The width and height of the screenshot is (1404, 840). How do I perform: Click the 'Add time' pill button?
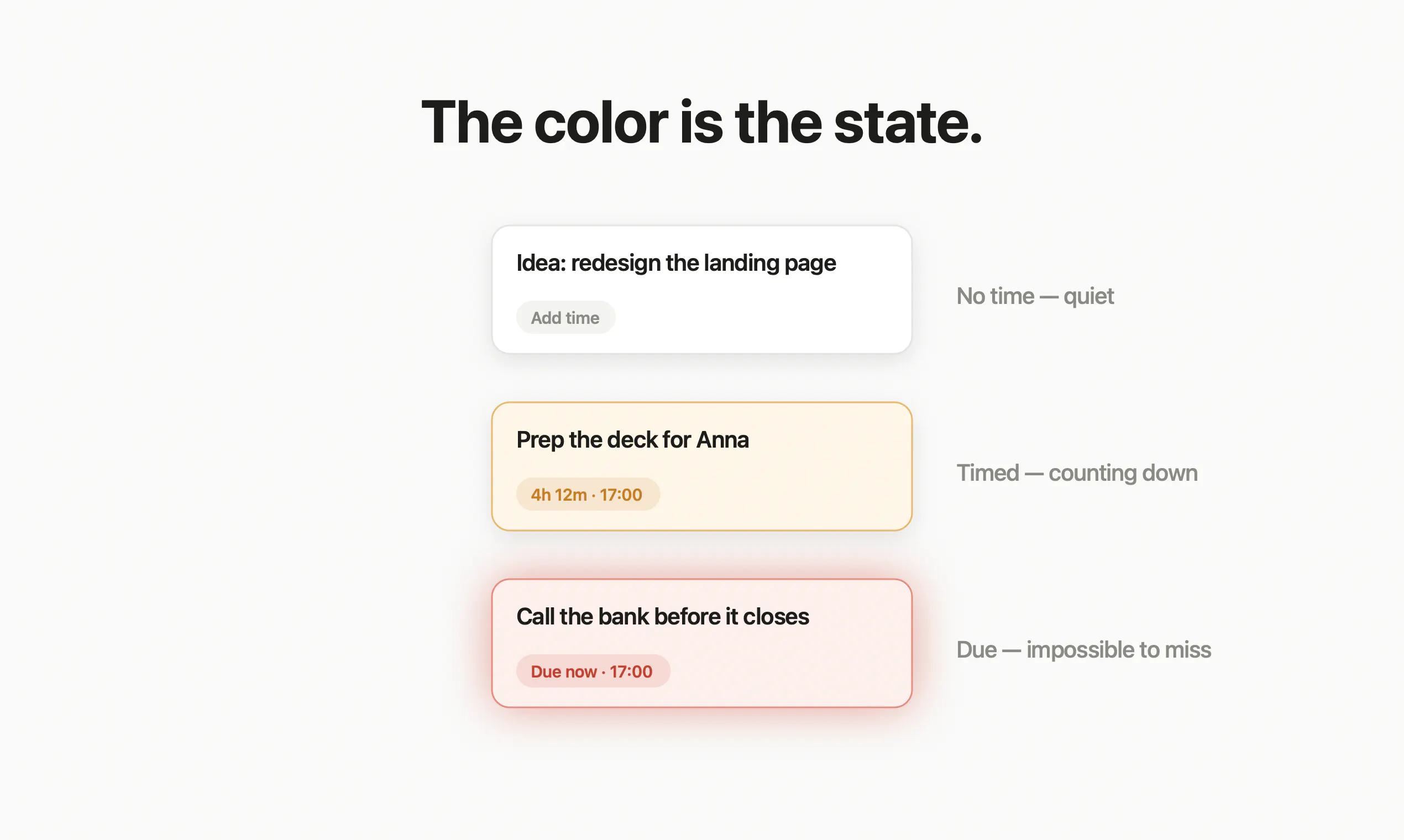tap(565, 318)
